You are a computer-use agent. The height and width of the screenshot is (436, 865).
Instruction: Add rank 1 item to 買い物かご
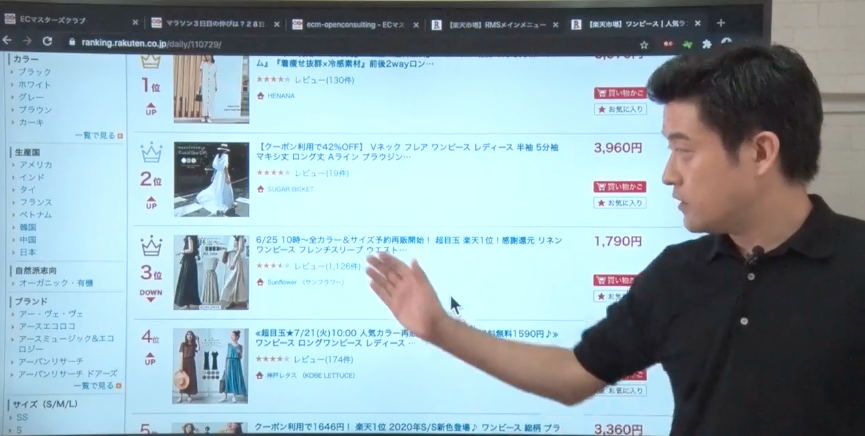pyautogui.click(x=620, y=93)
